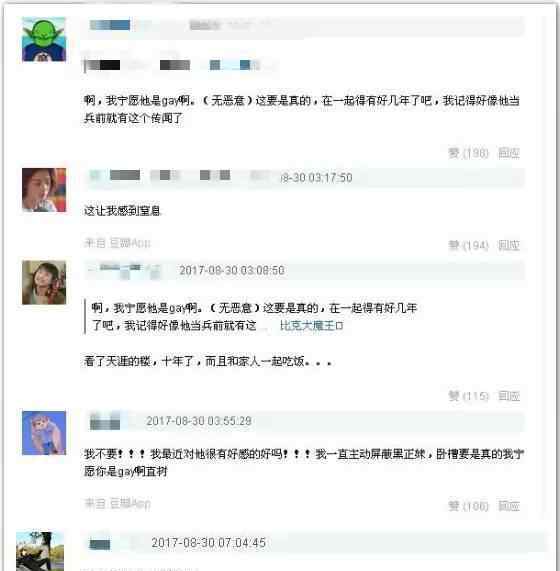Open 来自 豆瓣App link under 这让我感到窒息
The width and height of the screenshot is (560, 571).
(x=117, y=243)
